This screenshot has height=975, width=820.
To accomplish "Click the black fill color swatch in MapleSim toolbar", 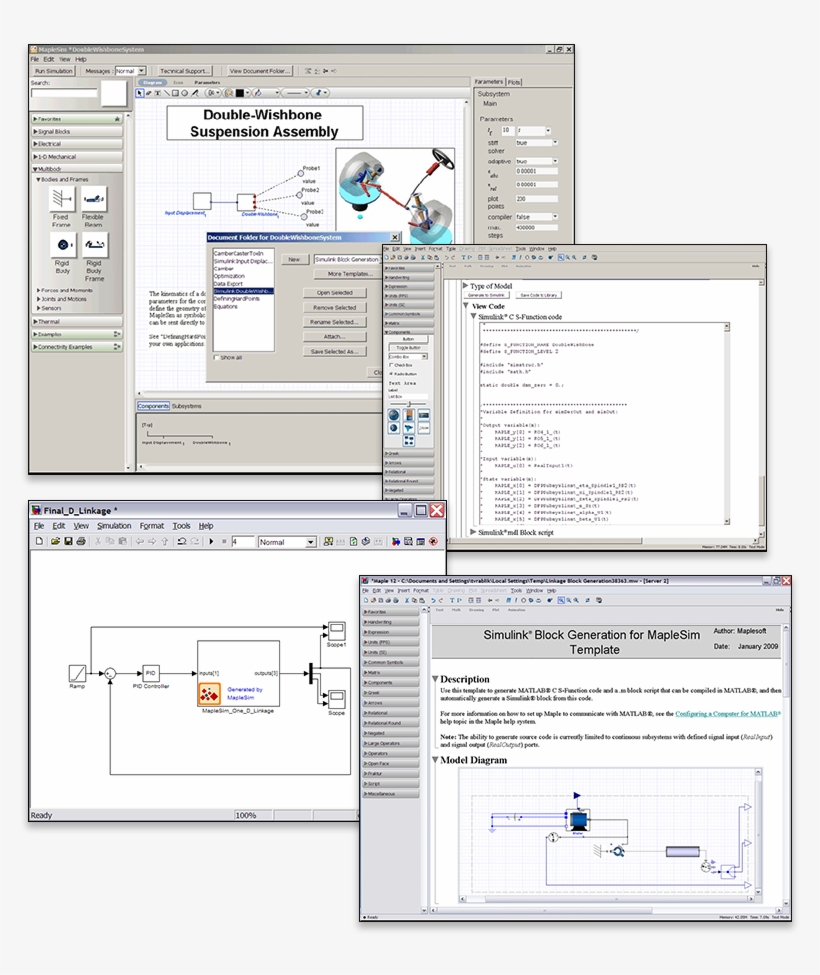I will click(239, 93).
